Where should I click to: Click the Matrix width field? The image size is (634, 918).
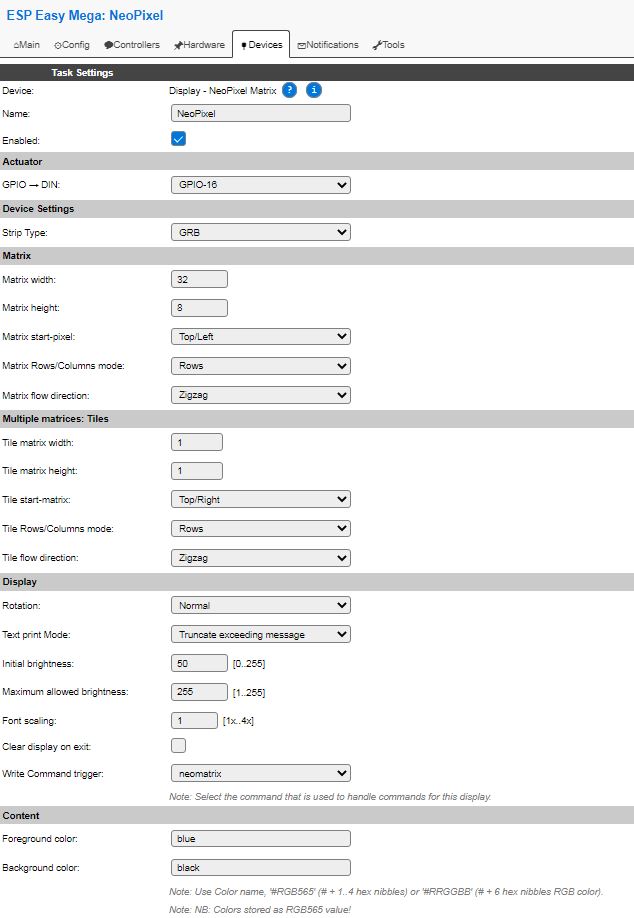coord(199,279)
